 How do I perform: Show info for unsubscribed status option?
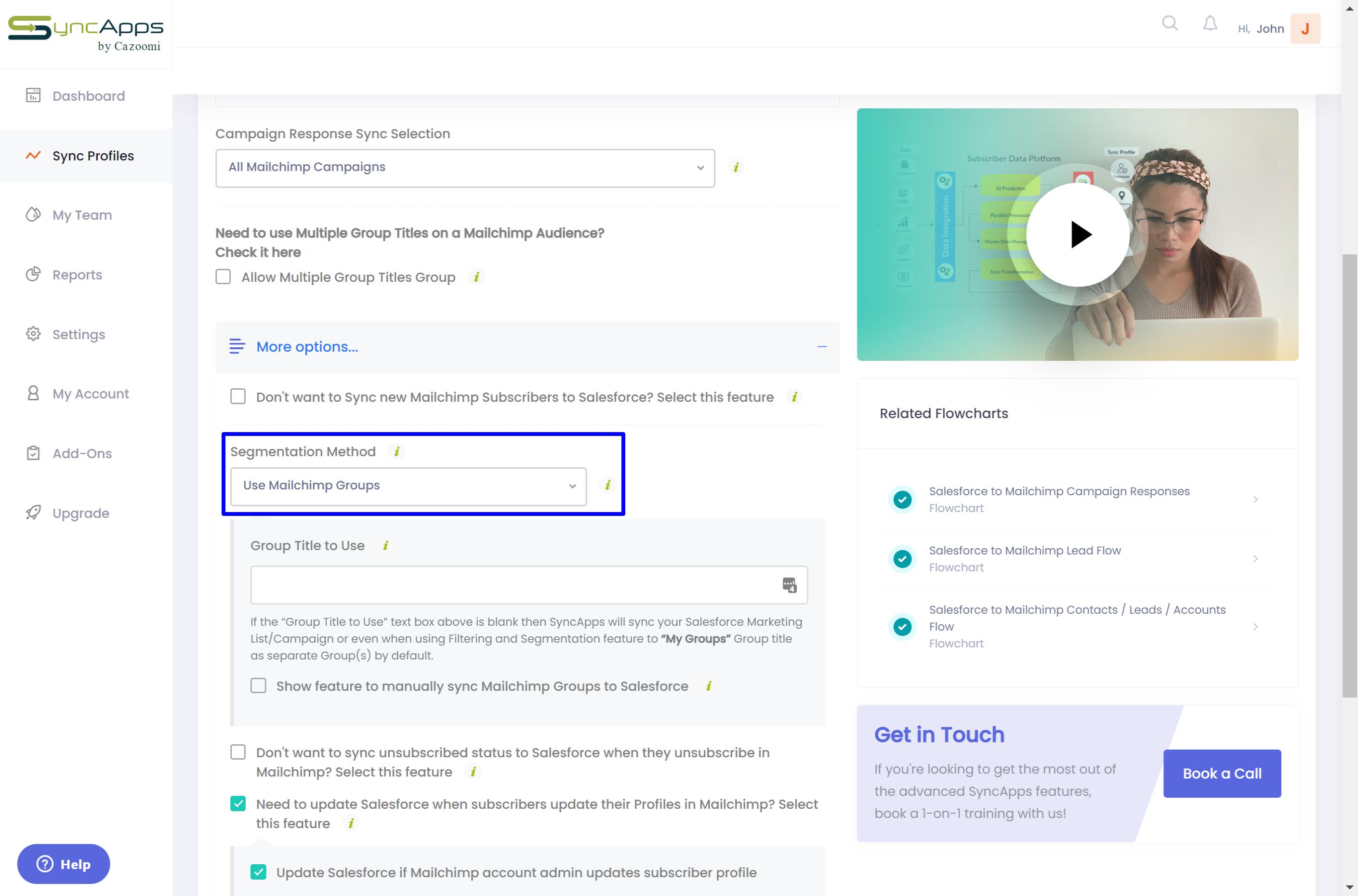tap(473, 772)
